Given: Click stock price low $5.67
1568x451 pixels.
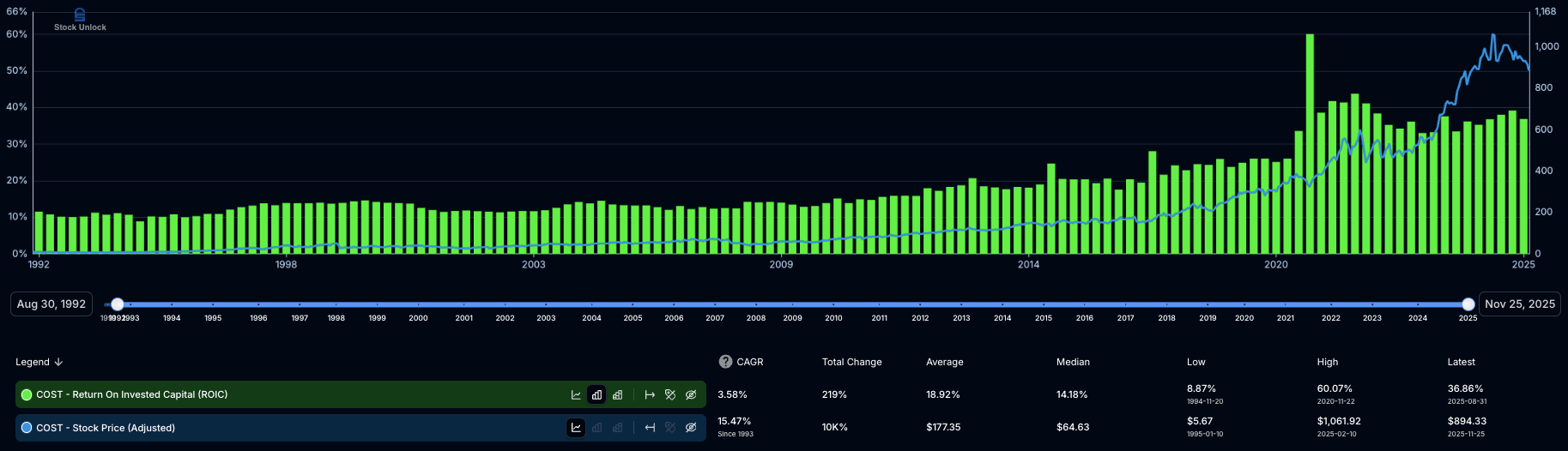Looking at the screenshot, I should (1200, 421).
